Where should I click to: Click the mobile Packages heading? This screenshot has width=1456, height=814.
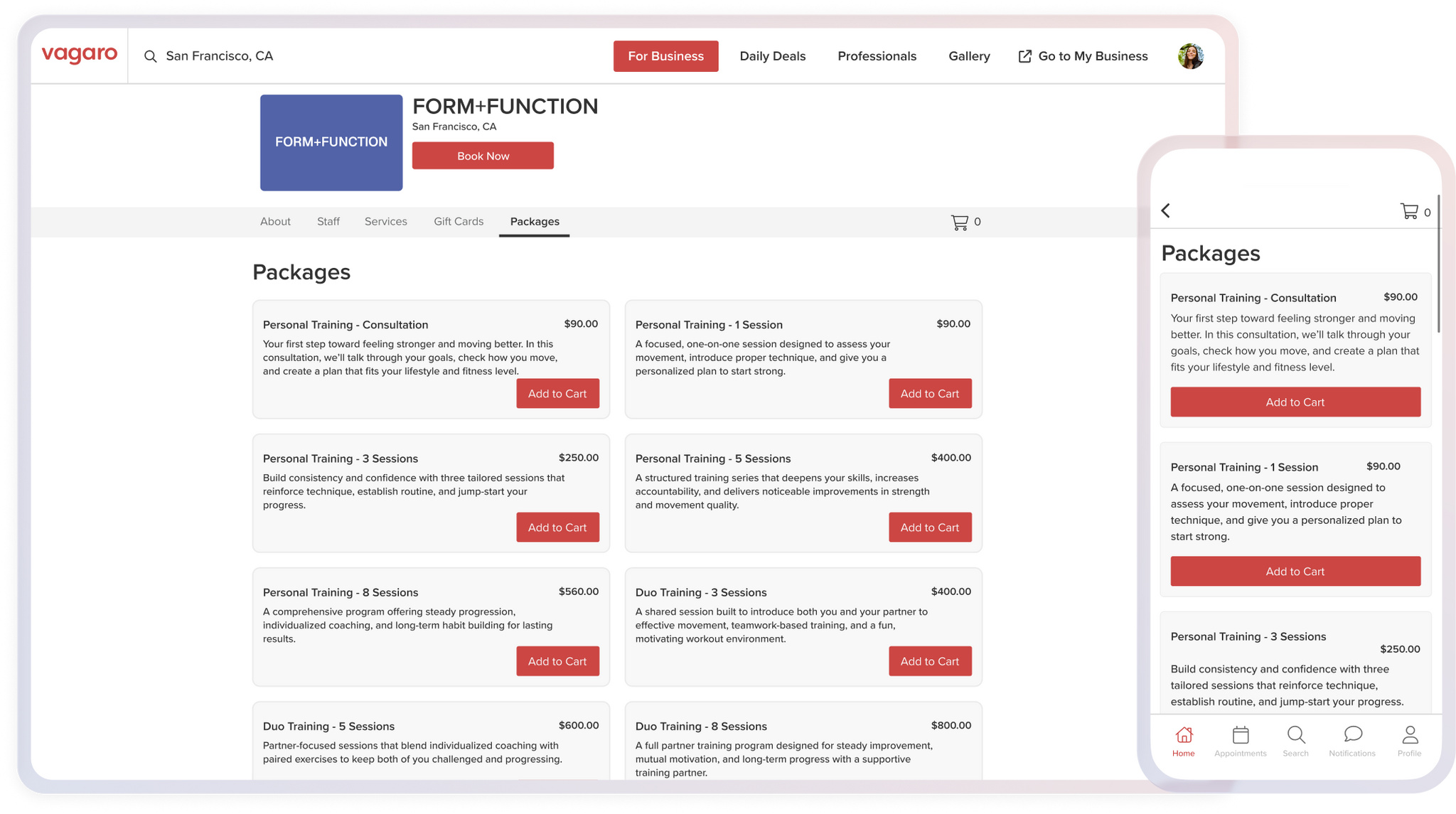pyautogui.click(x=1211, y=254)
